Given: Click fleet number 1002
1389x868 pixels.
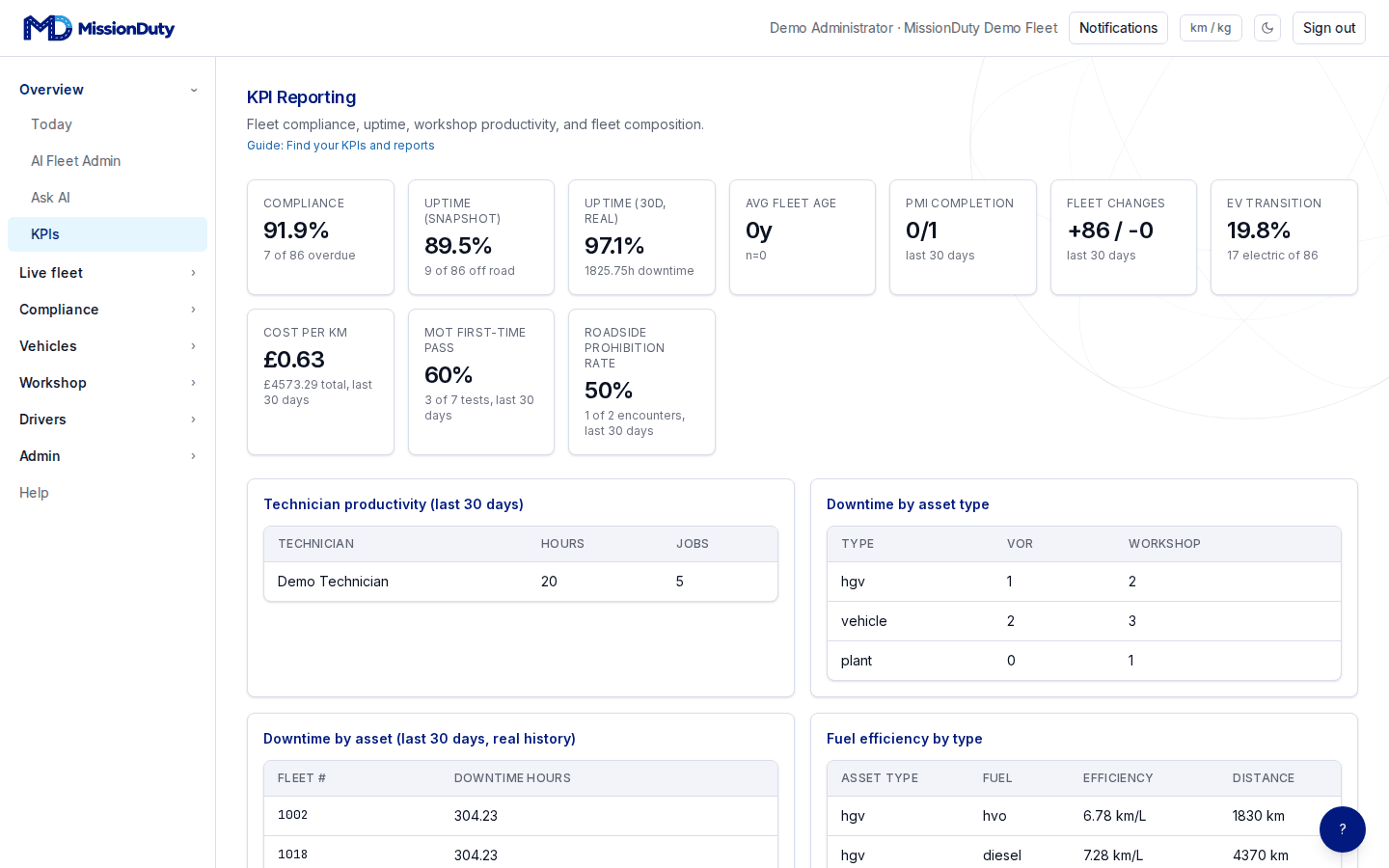Looking at the screenshot, I should click(292, 815).
